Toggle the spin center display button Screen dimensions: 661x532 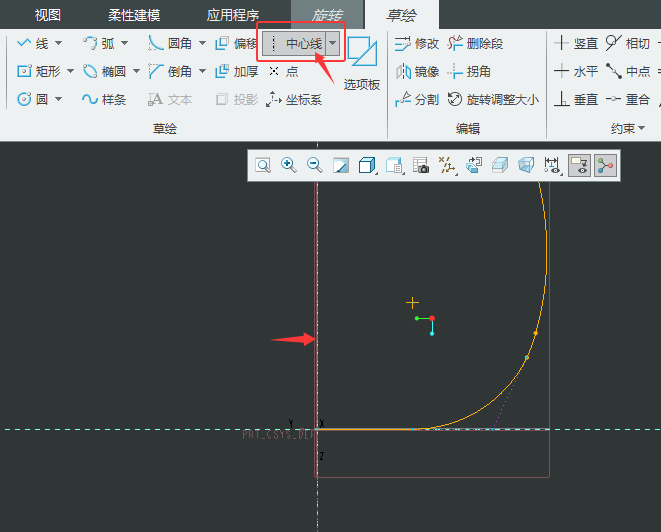(605, 165)
